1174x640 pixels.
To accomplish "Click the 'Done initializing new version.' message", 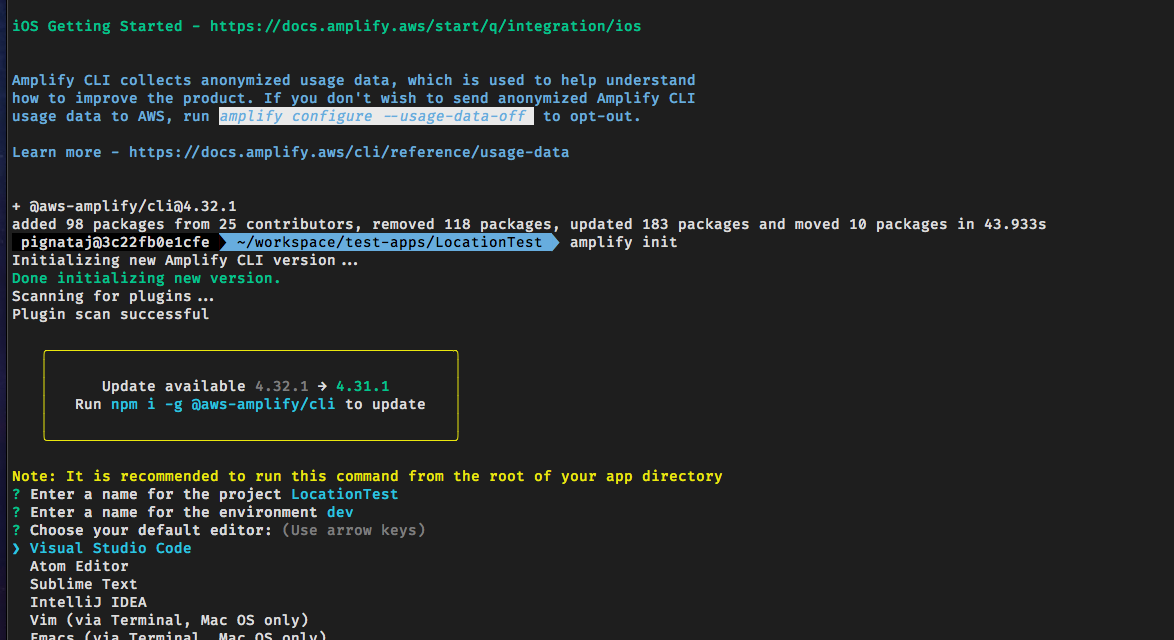I will (x=147, y=278).
